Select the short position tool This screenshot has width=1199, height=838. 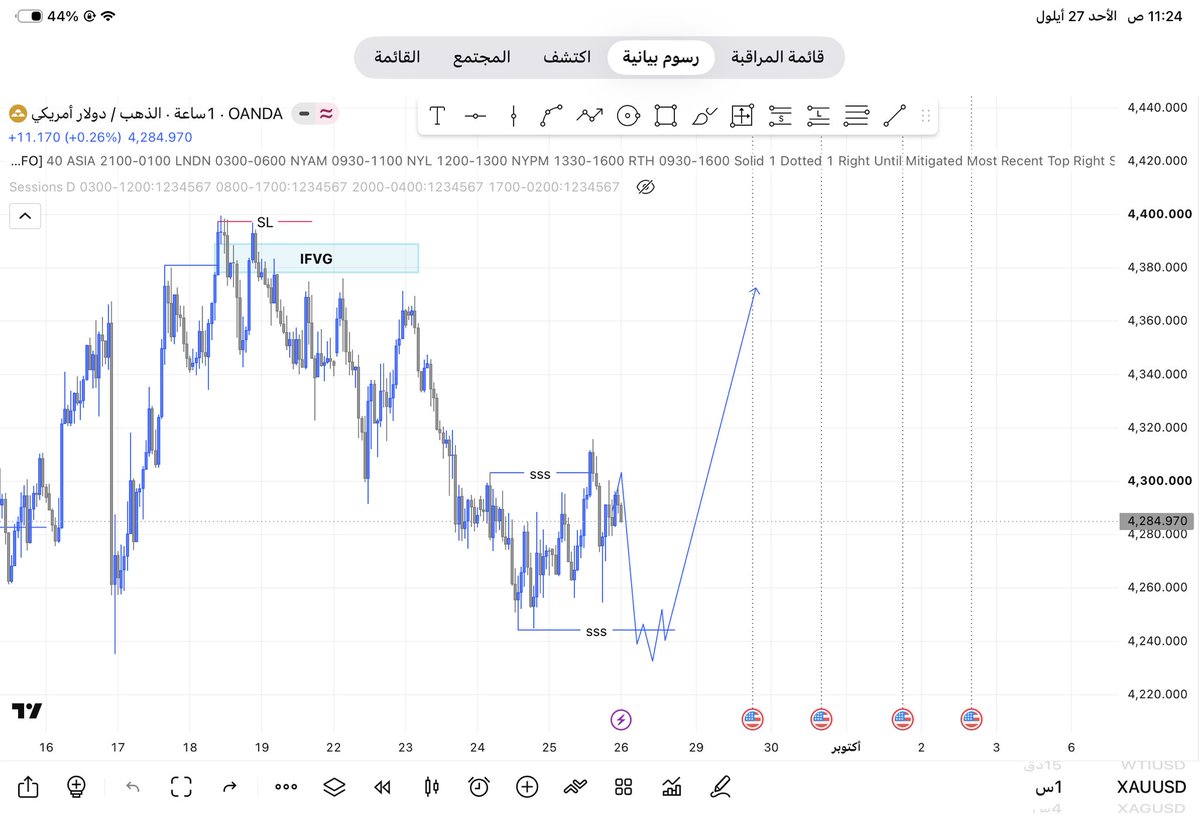pyautogui.click(x=780, y=115)
